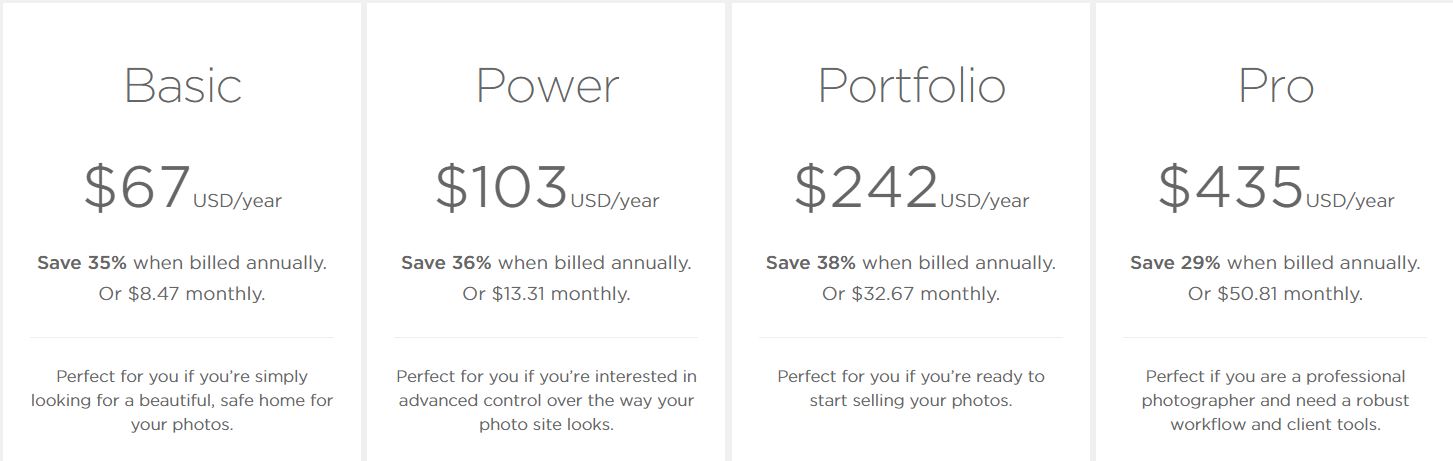1453x461 pixels.
Task: Click the $103 USD/year price
Action: click(547, 188)
